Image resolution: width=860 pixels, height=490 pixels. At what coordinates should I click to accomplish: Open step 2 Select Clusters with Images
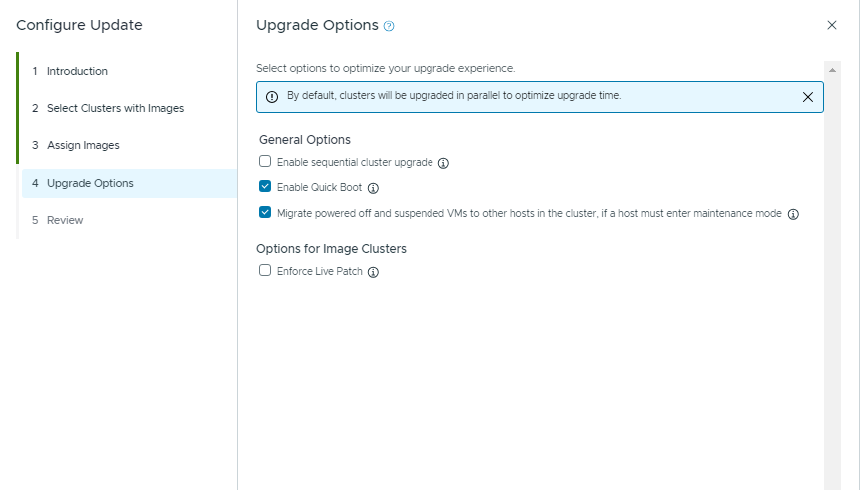click(115, 108)
